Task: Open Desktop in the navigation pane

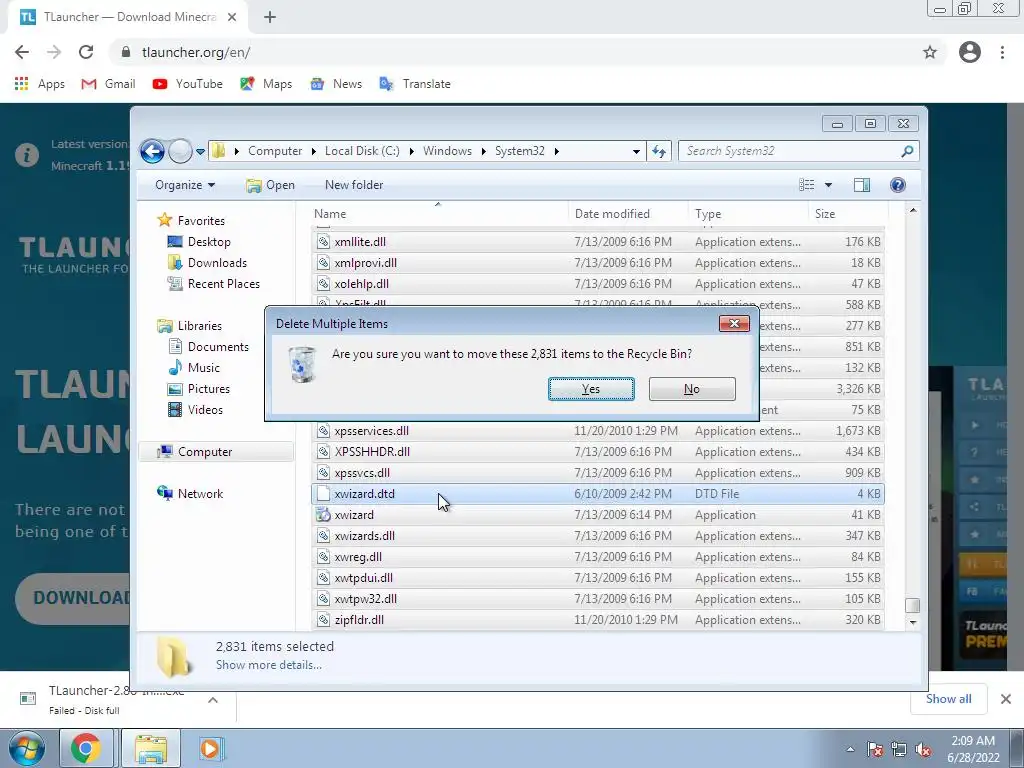Action: [x=199, y=242]
